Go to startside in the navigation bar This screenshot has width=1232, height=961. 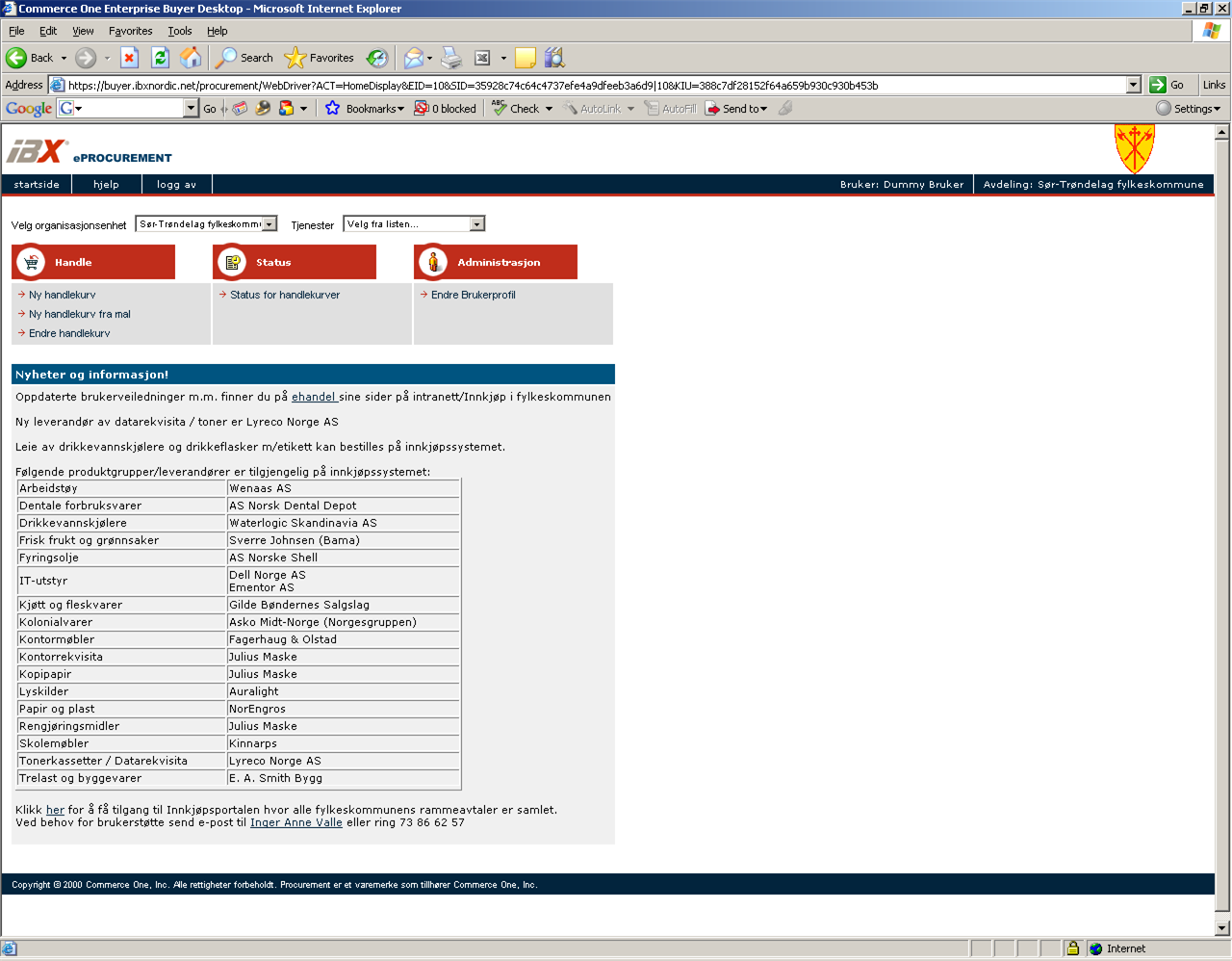point(37,185)
